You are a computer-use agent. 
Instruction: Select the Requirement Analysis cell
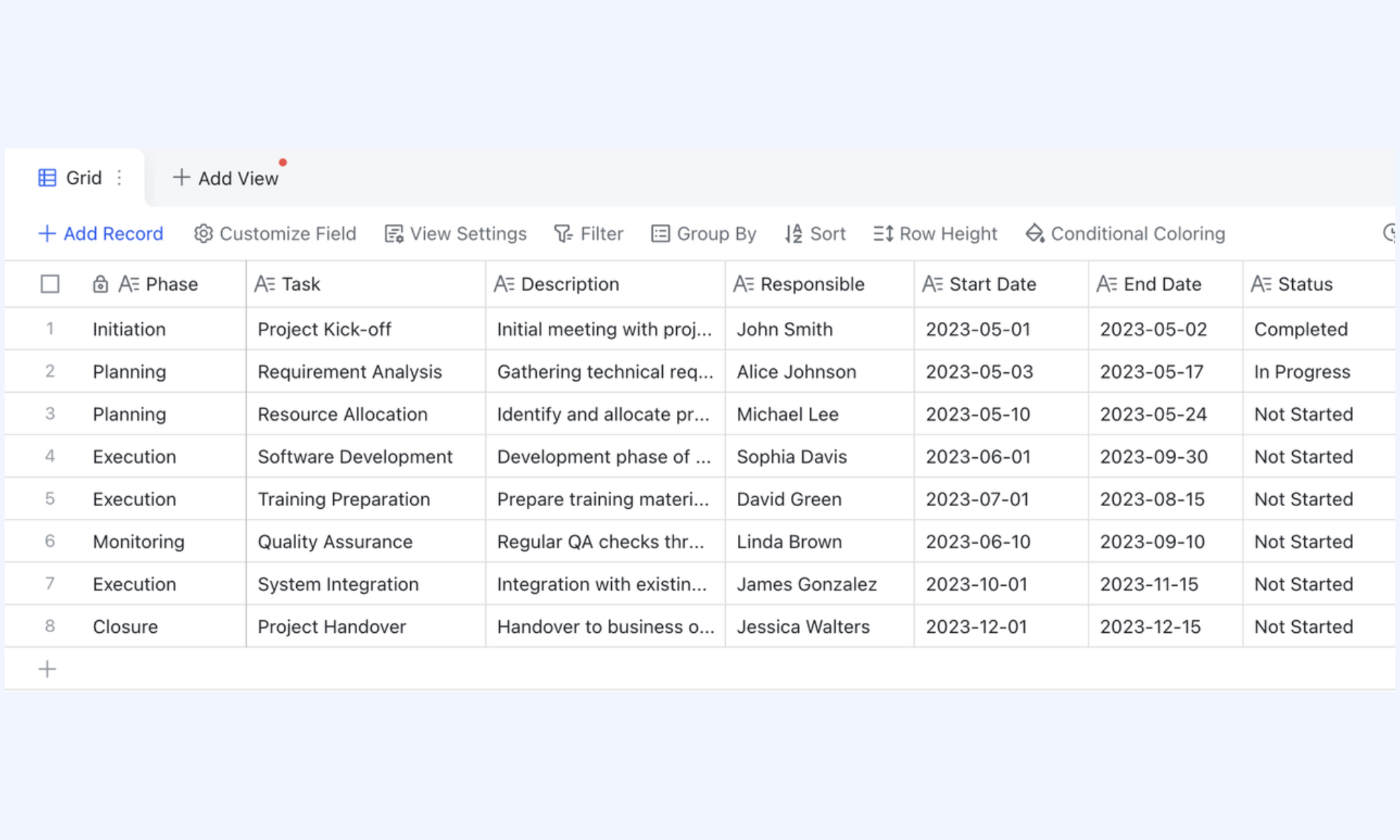[366, 372]
